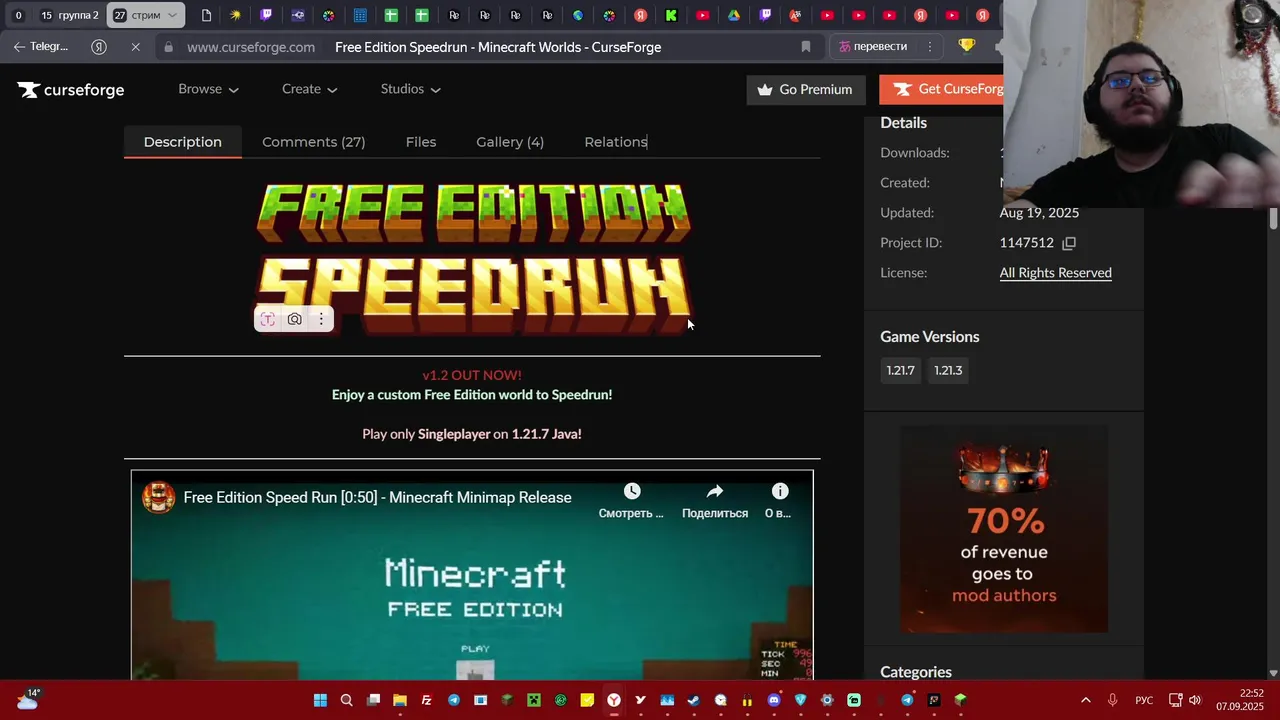The image size is (1280, 720).
Task: Select the группа 2 tab group
Action: [x=69, y=15]
